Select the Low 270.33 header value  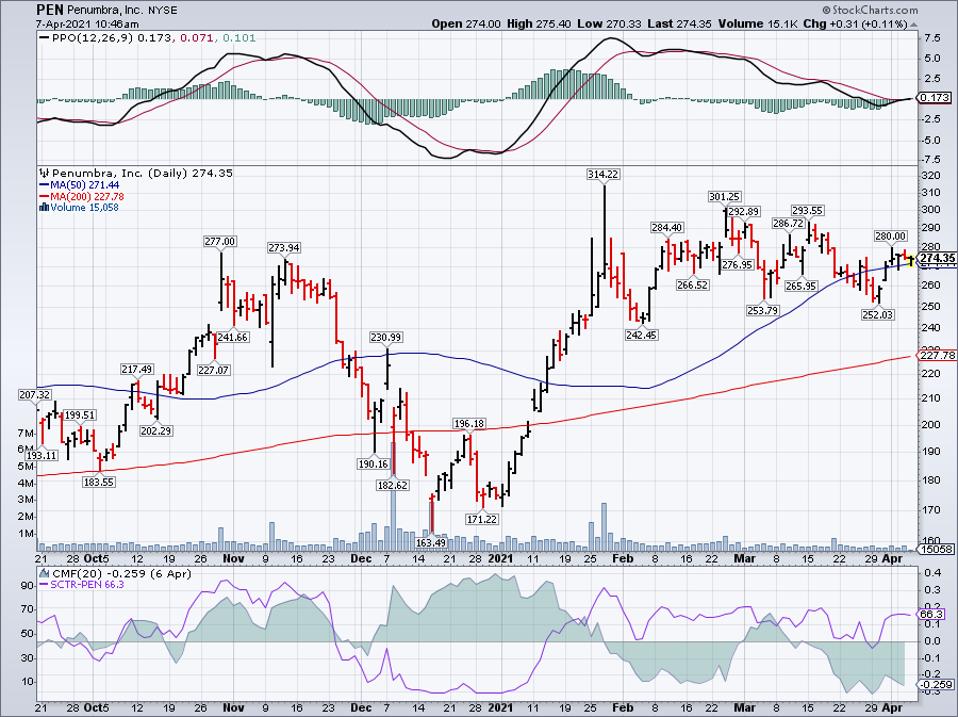point(610,24)
